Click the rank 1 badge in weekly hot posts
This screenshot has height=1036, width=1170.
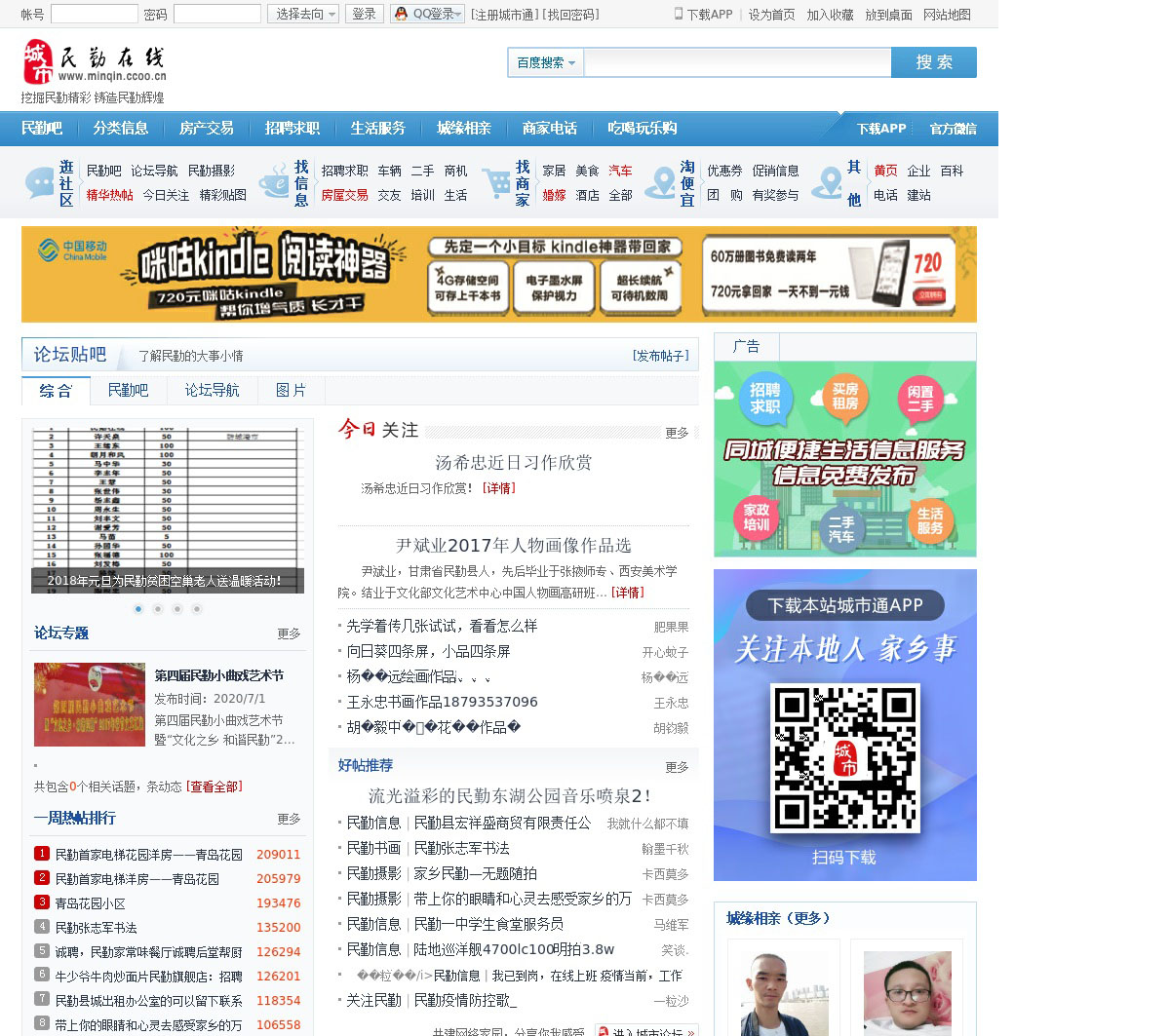click(42, 853)
